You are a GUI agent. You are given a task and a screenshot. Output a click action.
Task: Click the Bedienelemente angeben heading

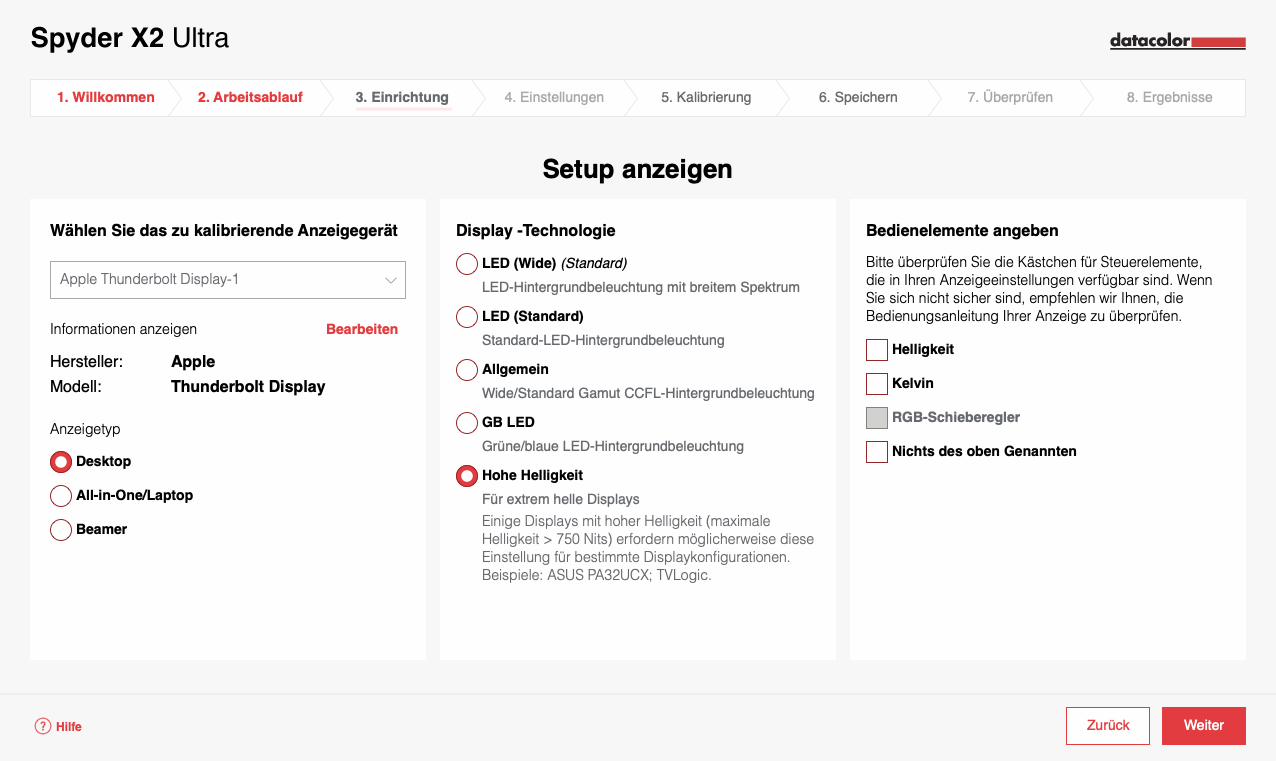click(x=962, y=231)
